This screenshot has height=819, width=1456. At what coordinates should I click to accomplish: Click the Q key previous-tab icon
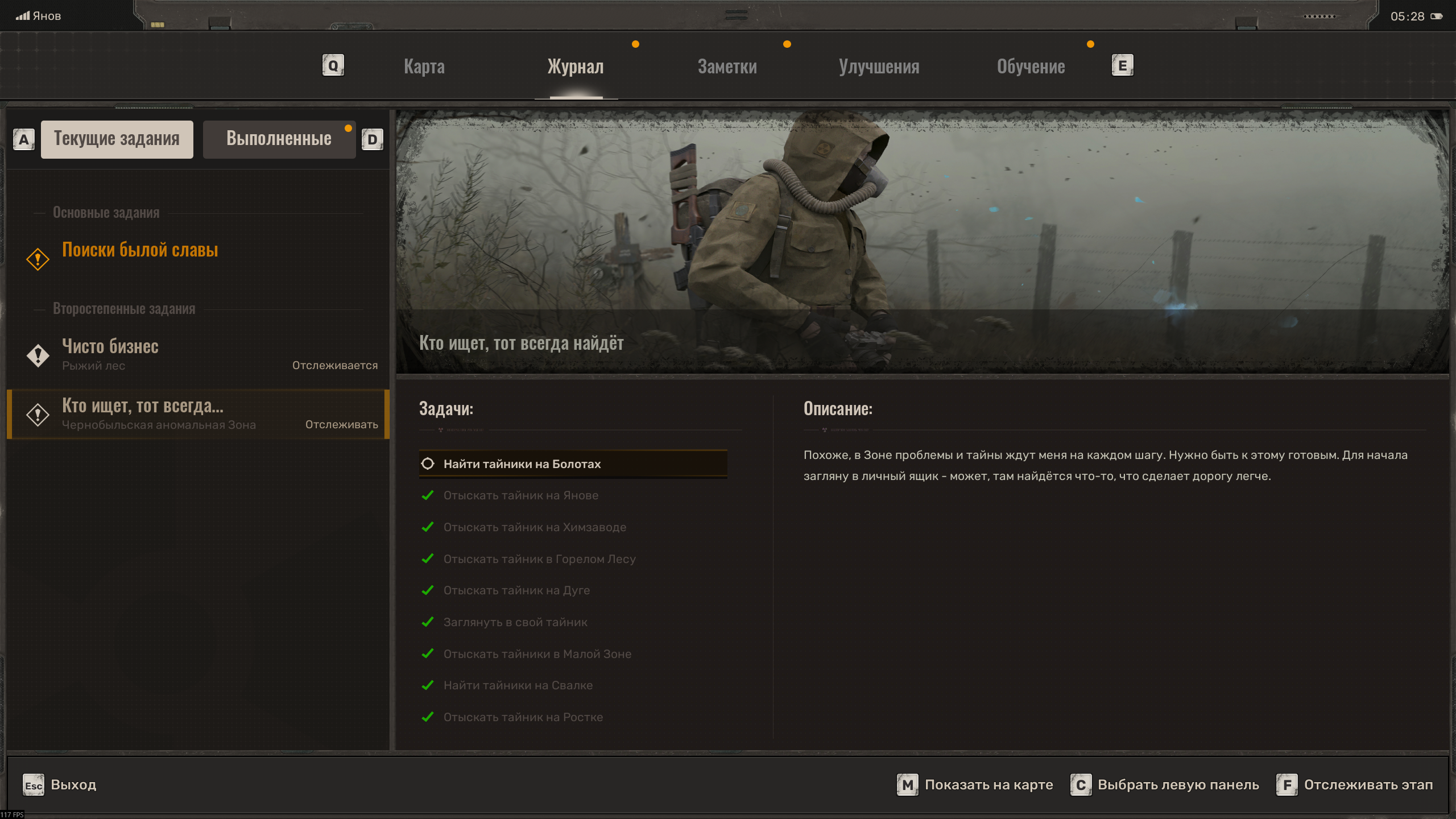pos(333,65)
